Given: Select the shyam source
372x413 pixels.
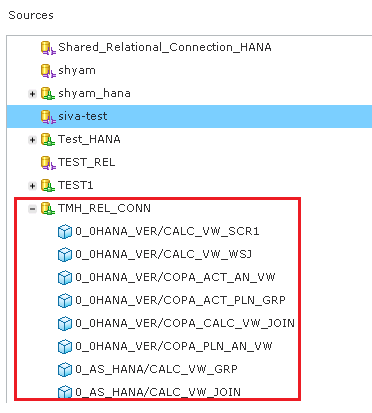Looking at the screenshot, I should [77, 71].
